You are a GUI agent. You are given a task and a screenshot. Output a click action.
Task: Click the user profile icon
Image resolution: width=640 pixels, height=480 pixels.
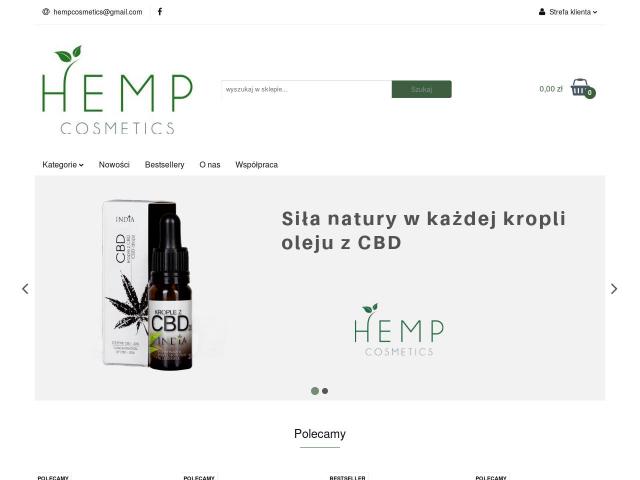click(542, 12)
